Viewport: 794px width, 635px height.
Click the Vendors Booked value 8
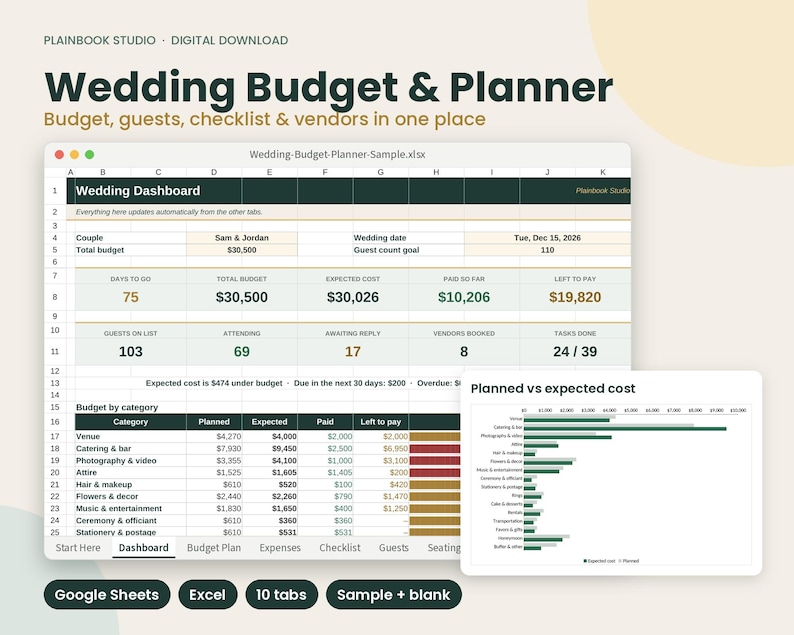464,351
